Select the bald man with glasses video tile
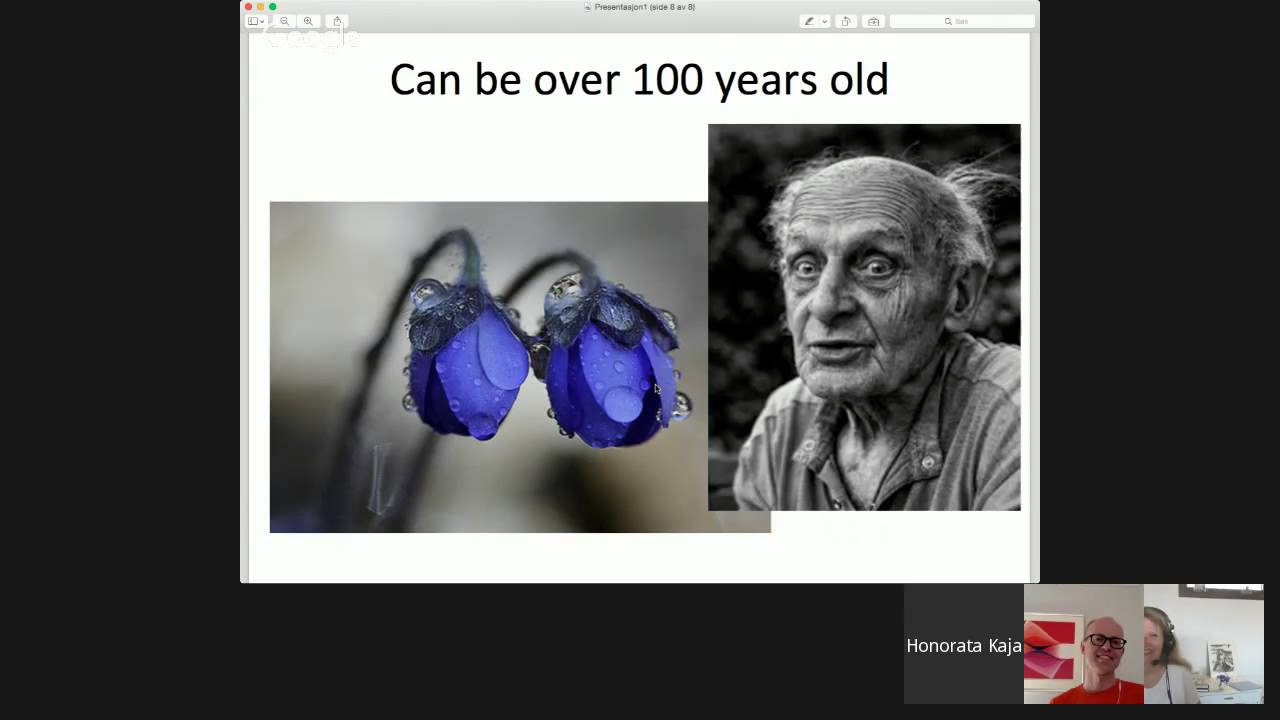Viewport: 1280px width, 720px height. (x=1084, y=645)
